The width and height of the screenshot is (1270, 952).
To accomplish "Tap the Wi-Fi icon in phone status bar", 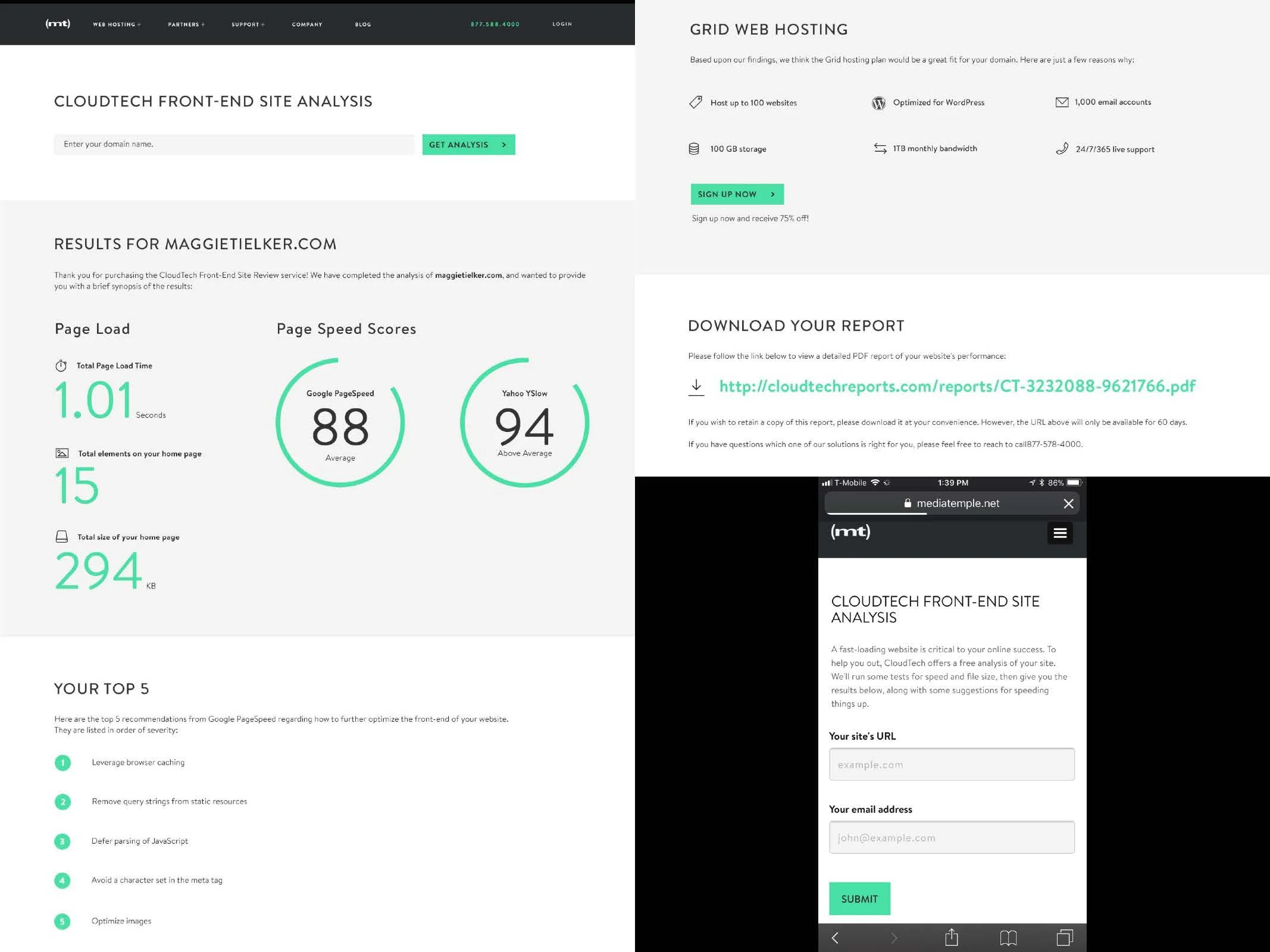I will pyautogui.click(x=875, y=483).
